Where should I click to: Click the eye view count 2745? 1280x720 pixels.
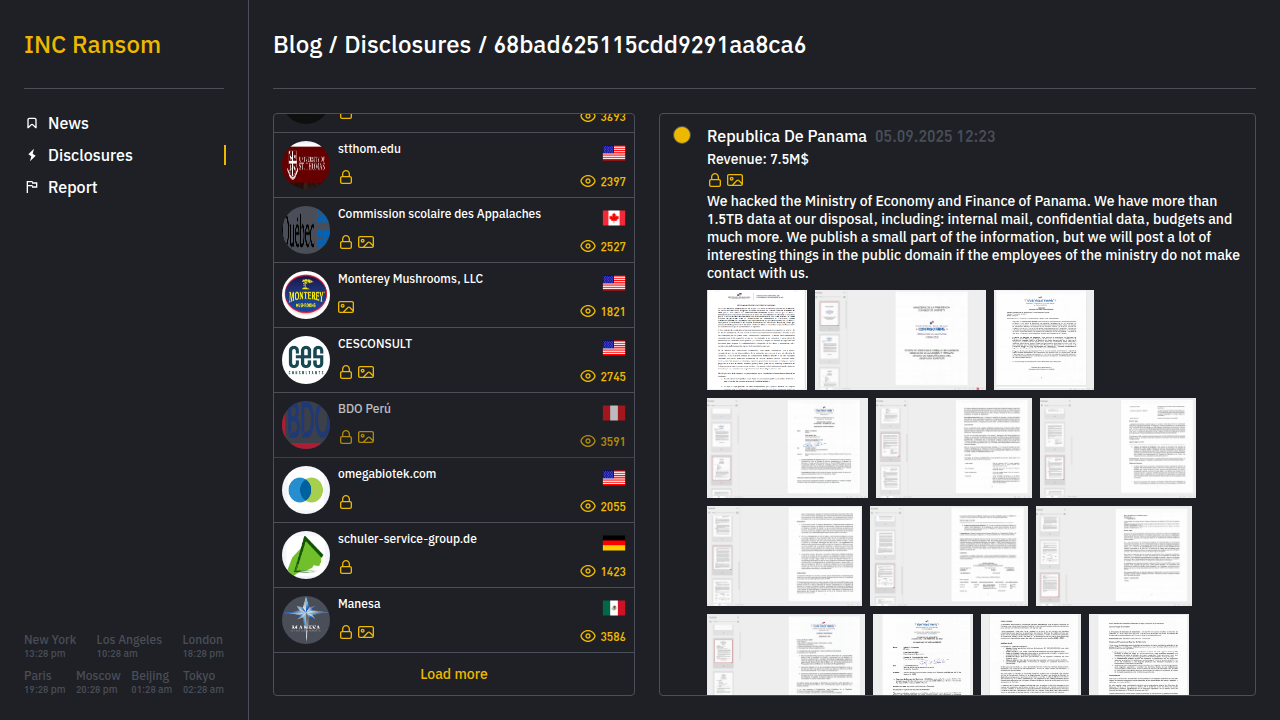[603, 376]
